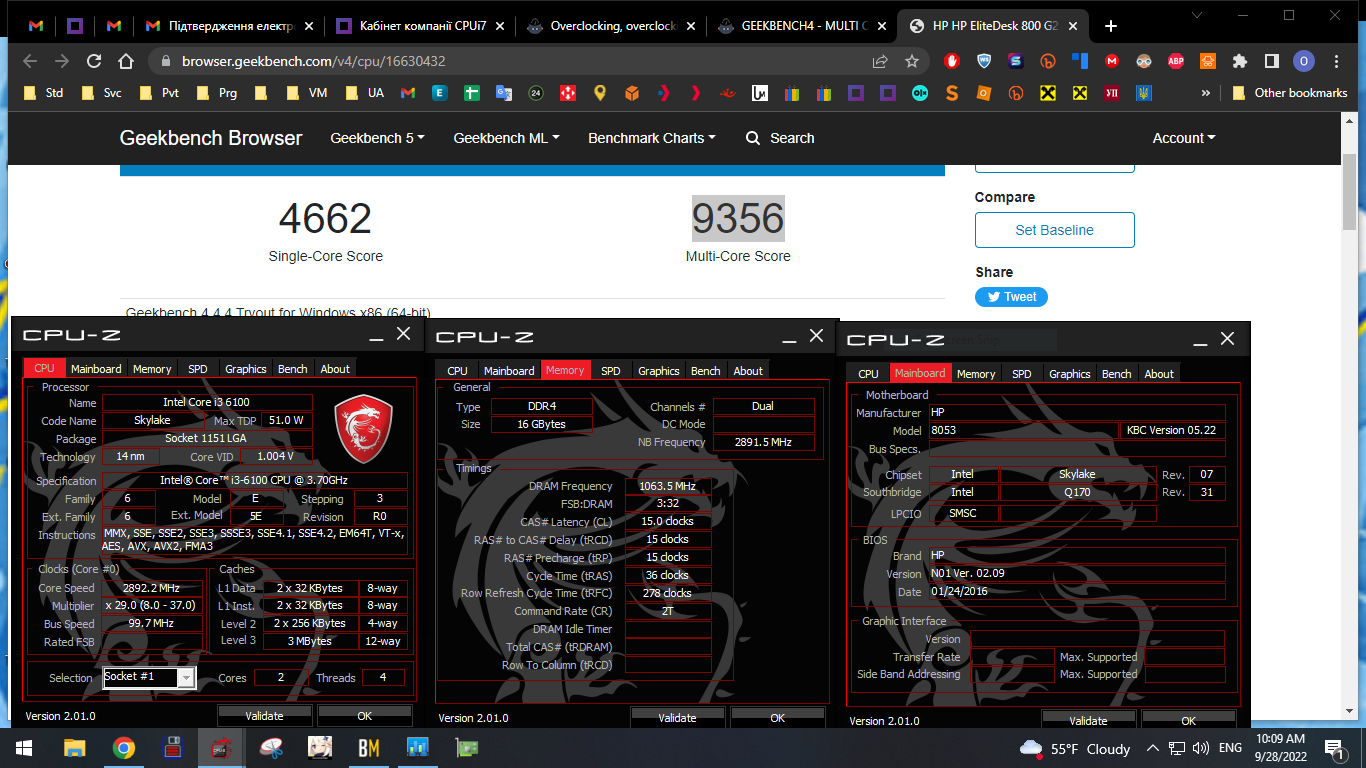This screenshot has width=1366, height=768.
Task: Click the red stop-hand extension icon
Action: tap(952, 61)
